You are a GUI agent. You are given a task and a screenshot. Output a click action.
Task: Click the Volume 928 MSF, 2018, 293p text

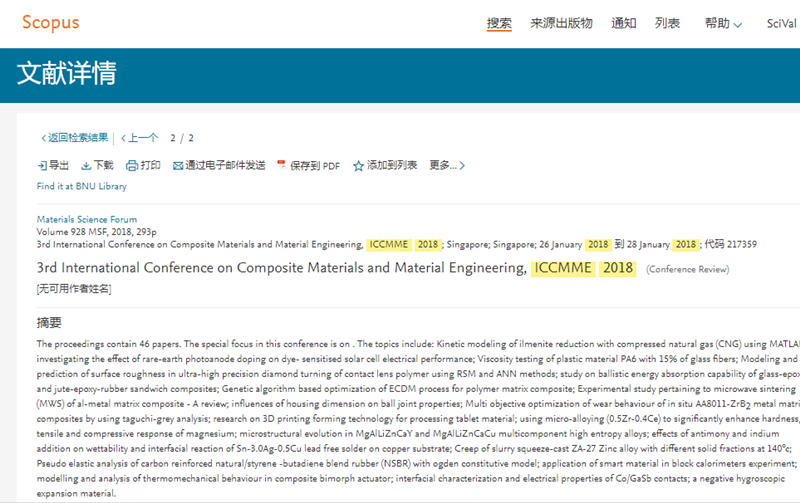[96, 232]
